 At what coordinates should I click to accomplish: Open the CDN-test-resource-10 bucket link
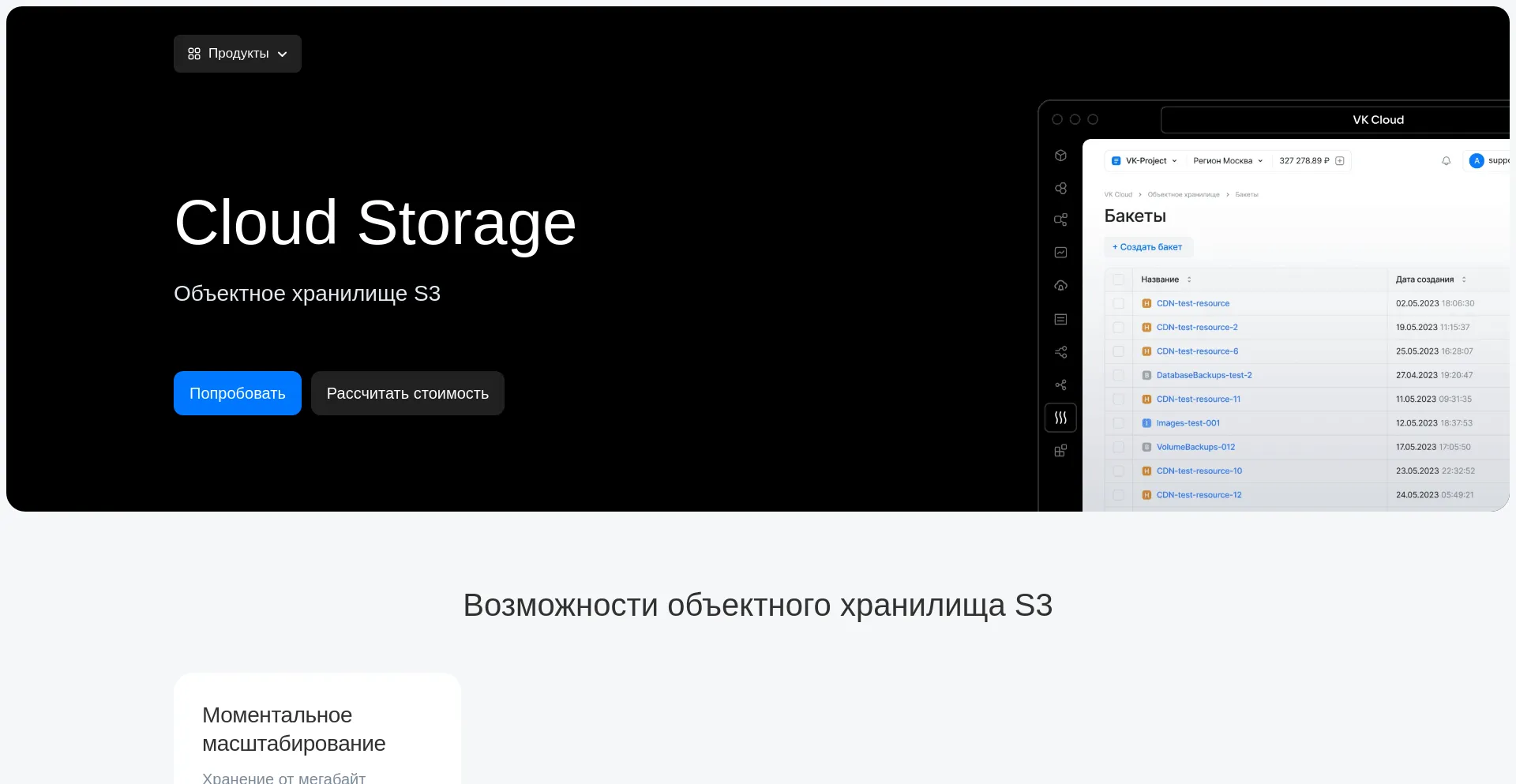1199,471
